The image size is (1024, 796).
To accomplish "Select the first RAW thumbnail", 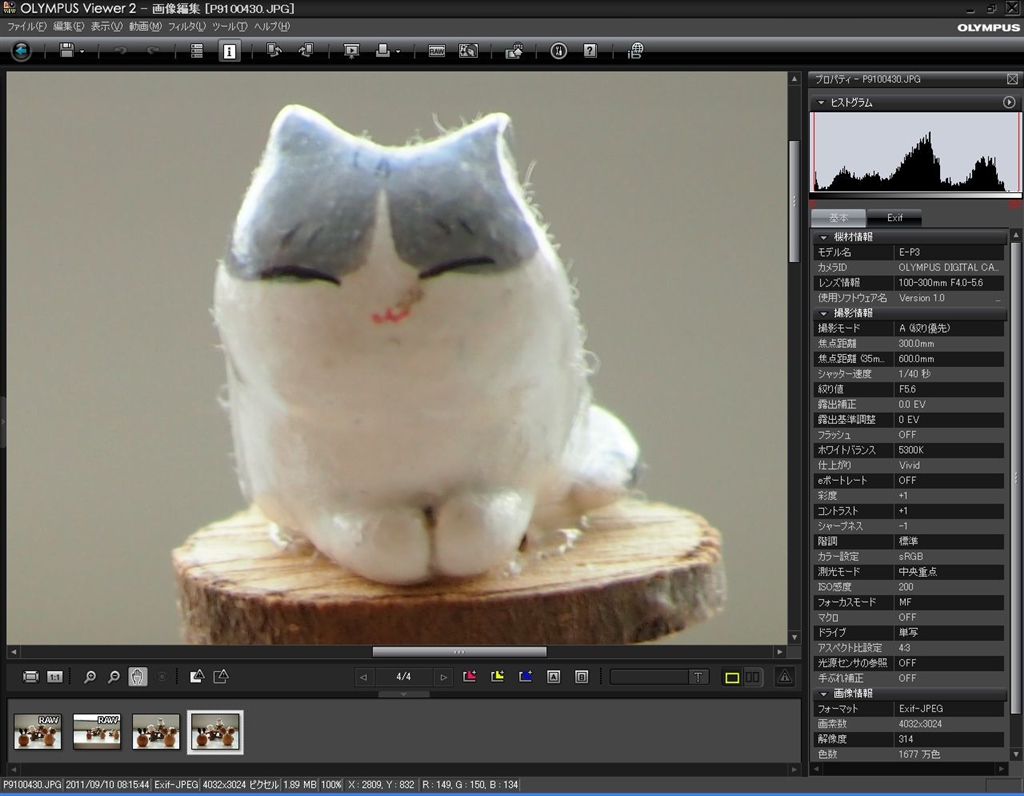I will point(38,731).
